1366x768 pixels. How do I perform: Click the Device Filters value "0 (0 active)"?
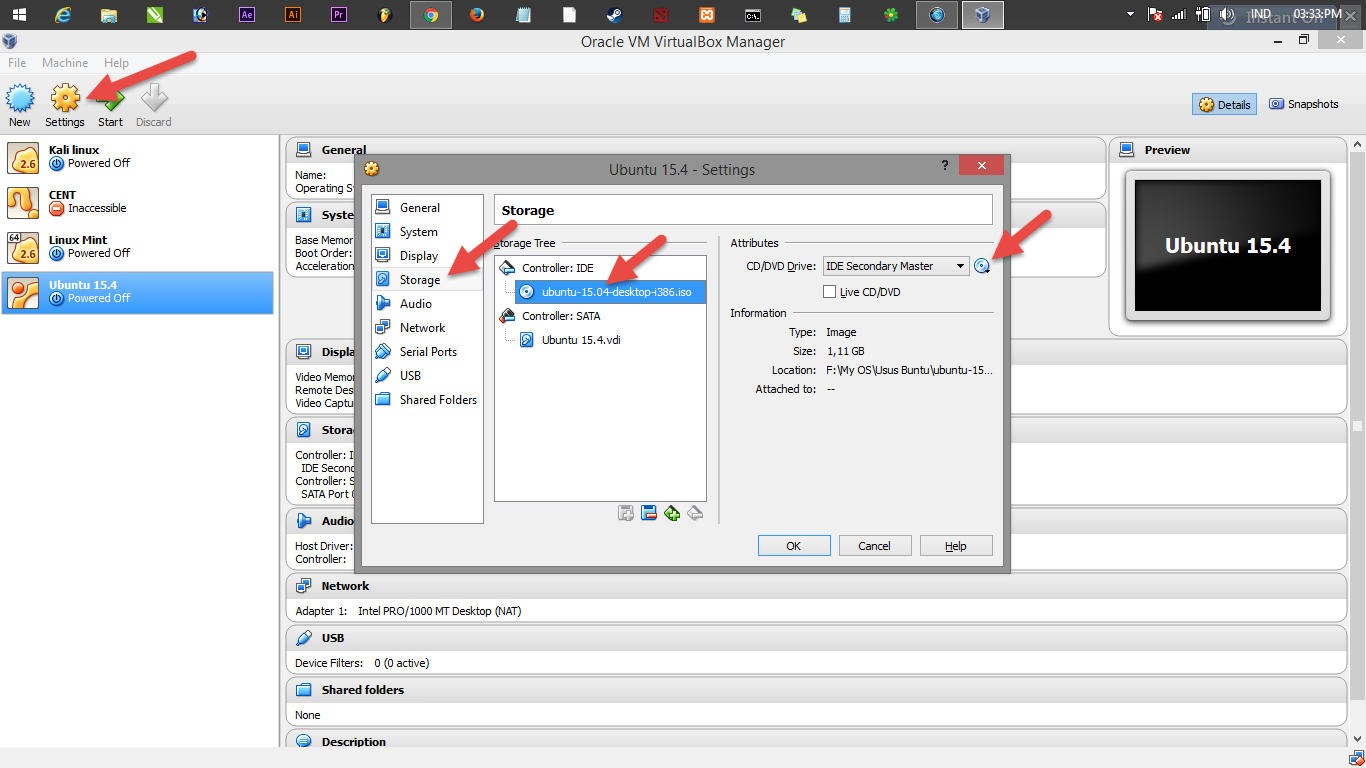tap(402, 663)
